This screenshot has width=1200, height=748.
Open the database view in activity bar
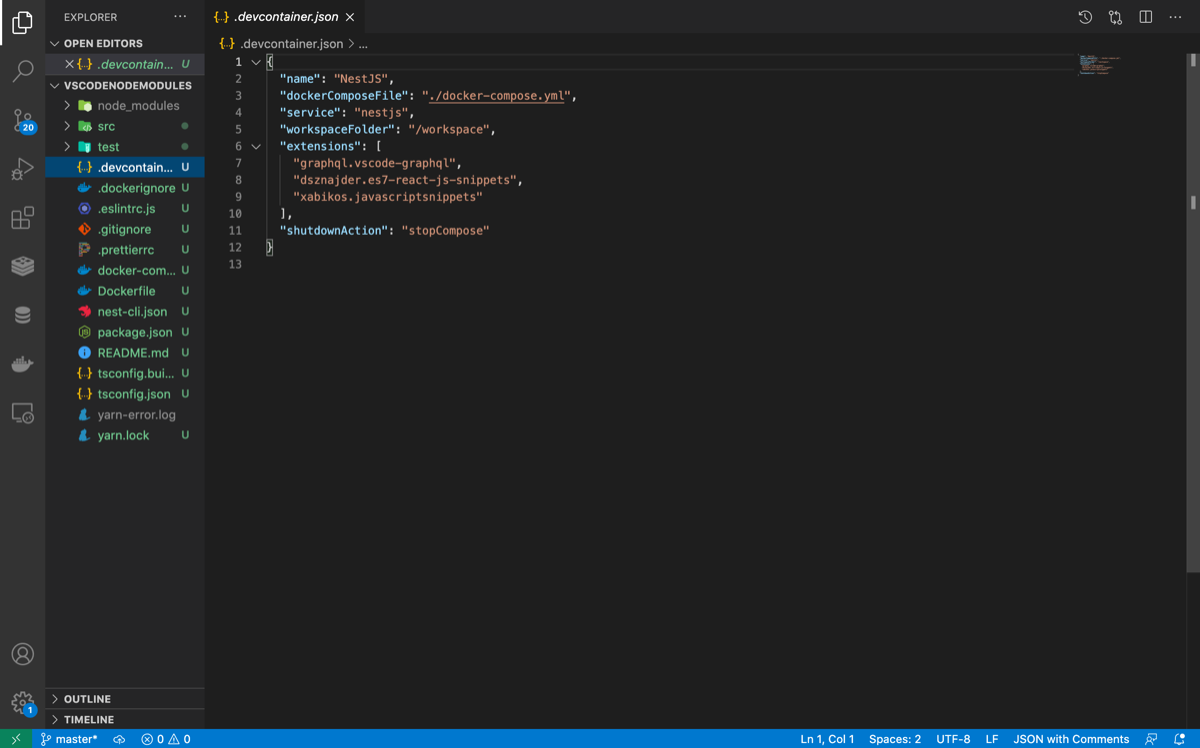coord(22,315)
